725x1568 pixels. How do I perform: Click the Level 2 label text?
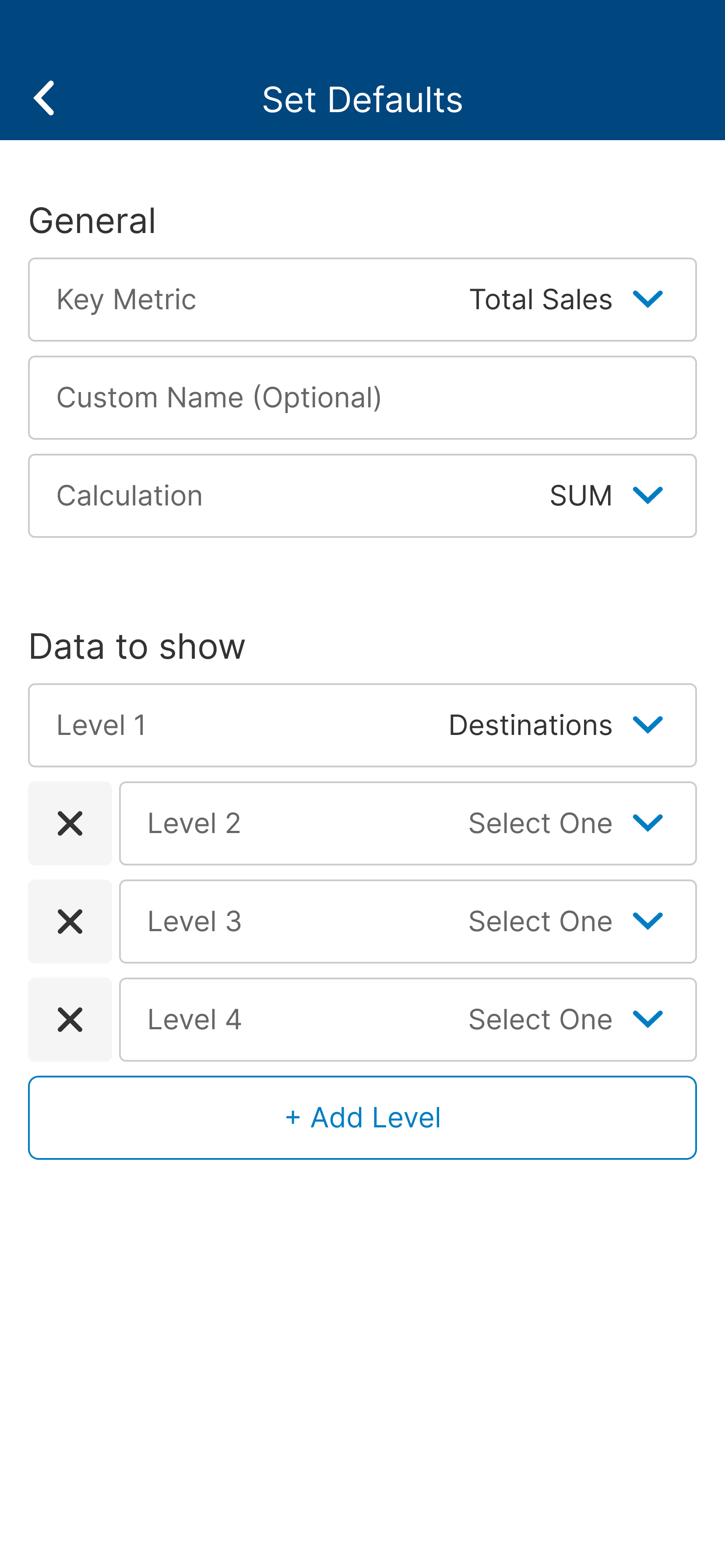tap(194, 823)
